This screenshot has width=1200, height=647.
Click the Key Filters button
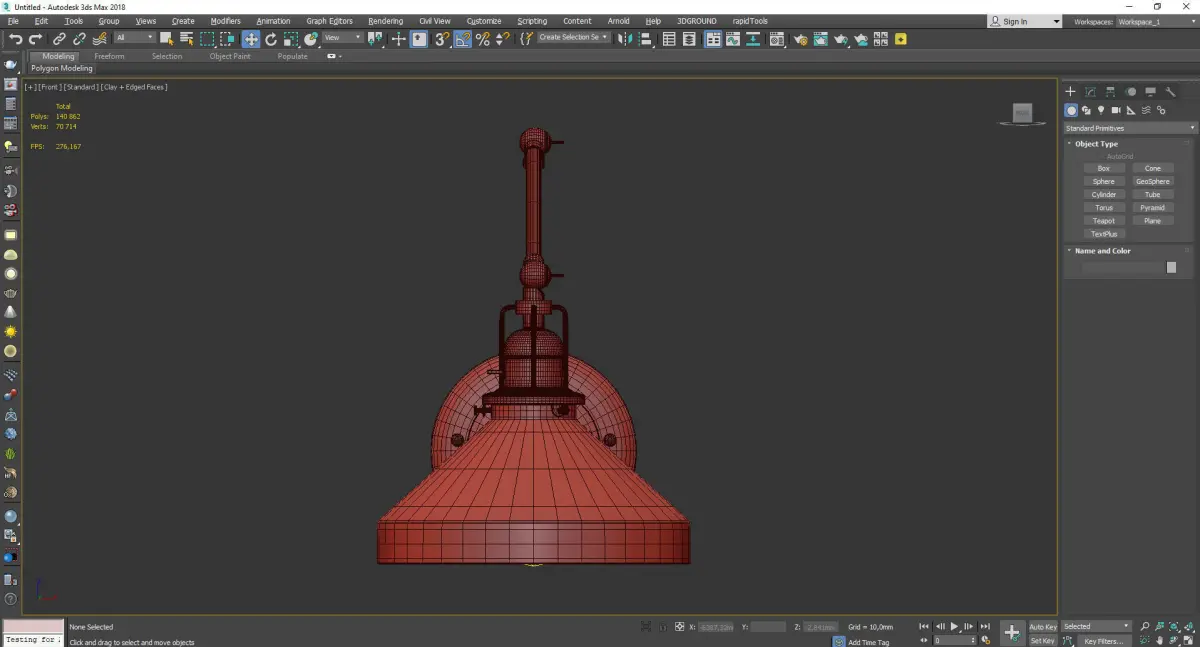coord(1103,641)
